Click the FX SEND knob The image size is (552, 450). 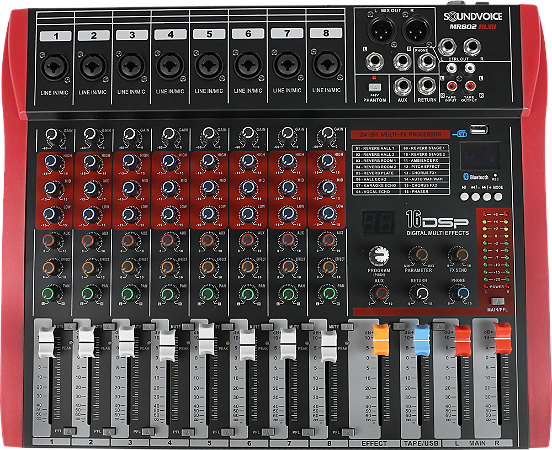(x=460, y=255)
